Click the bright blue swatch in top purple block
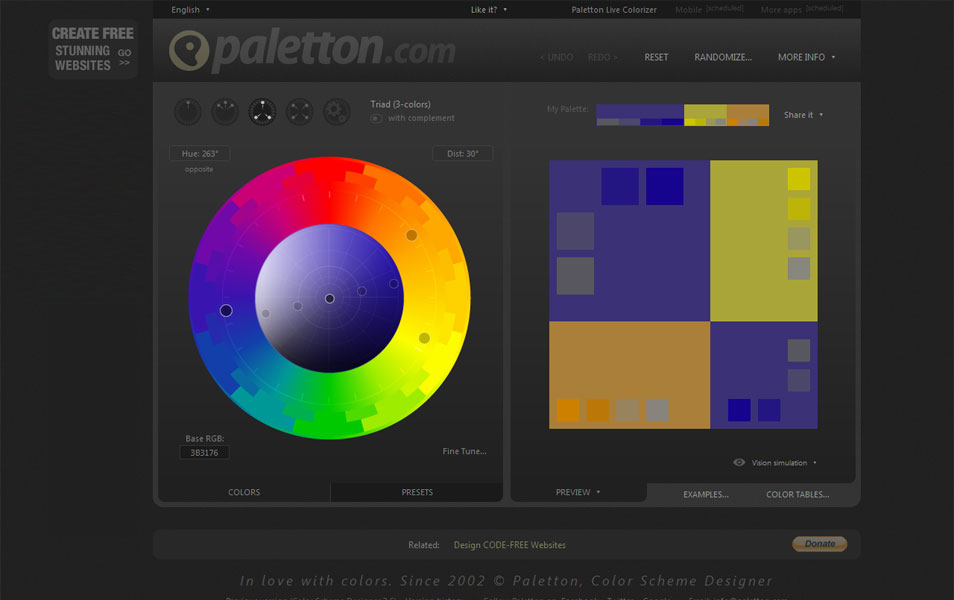Image resolution: width=954 pixels, height=600 pixels. 664,186
